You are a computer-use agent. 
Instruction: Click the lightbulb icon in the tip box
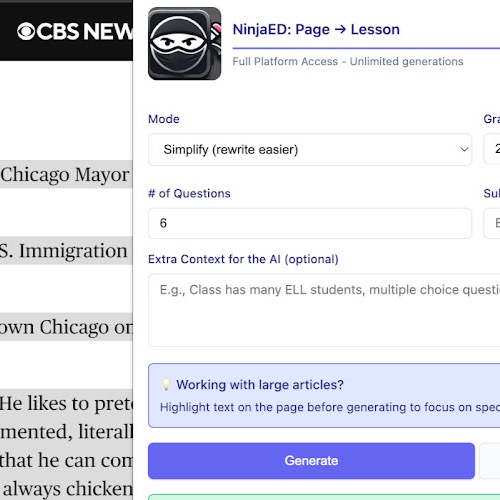point(166,384)
